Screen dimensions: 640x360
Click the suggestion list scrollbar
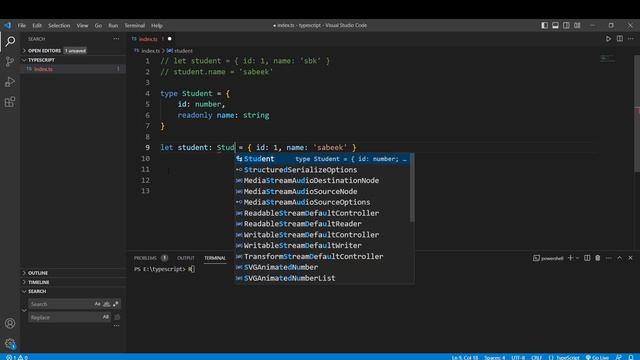point(412,188)
